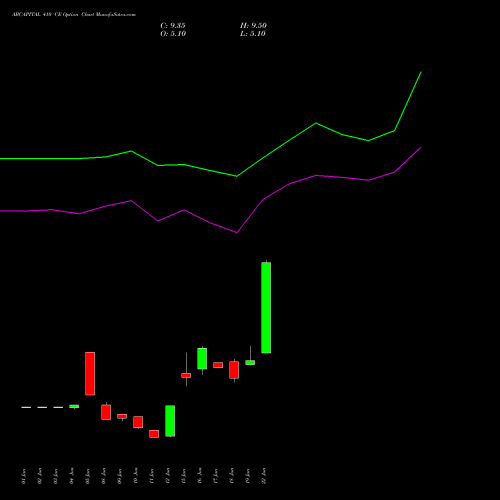Click the tallest green candlestick on the chart
Viewport: 500px width, 500px height.
click(x=266, y=307)
